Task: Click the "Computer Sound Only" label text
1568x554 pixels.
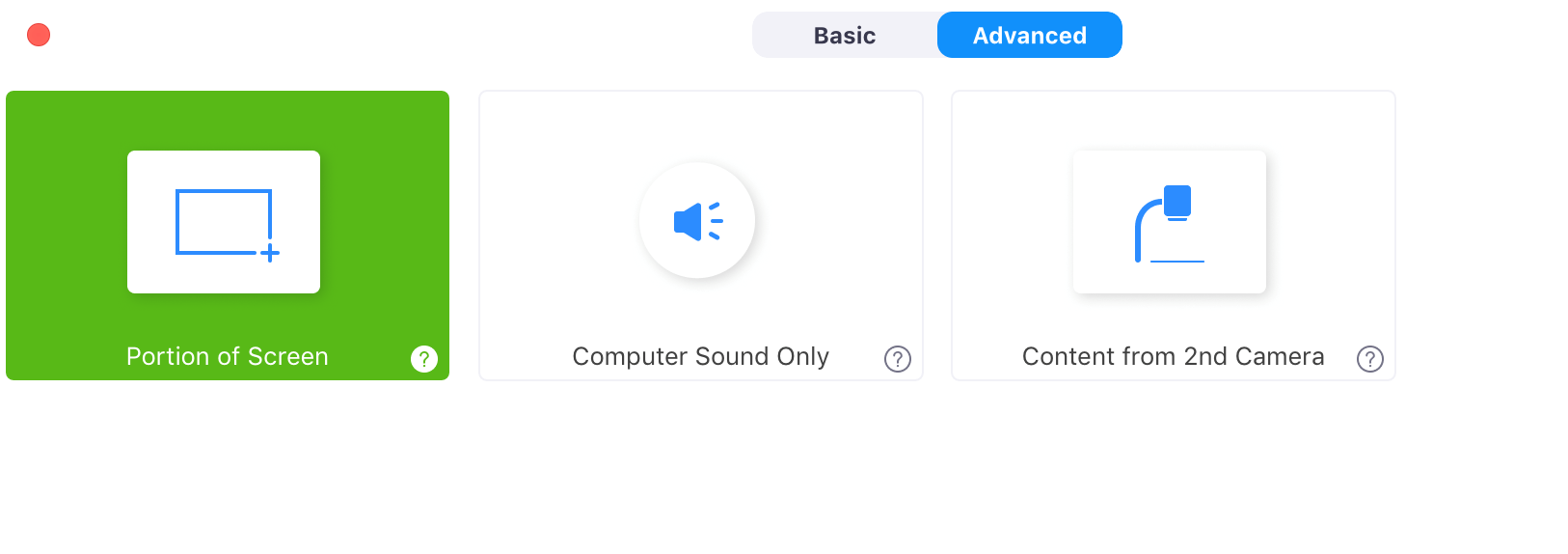Action: click(x=701, y=356)
